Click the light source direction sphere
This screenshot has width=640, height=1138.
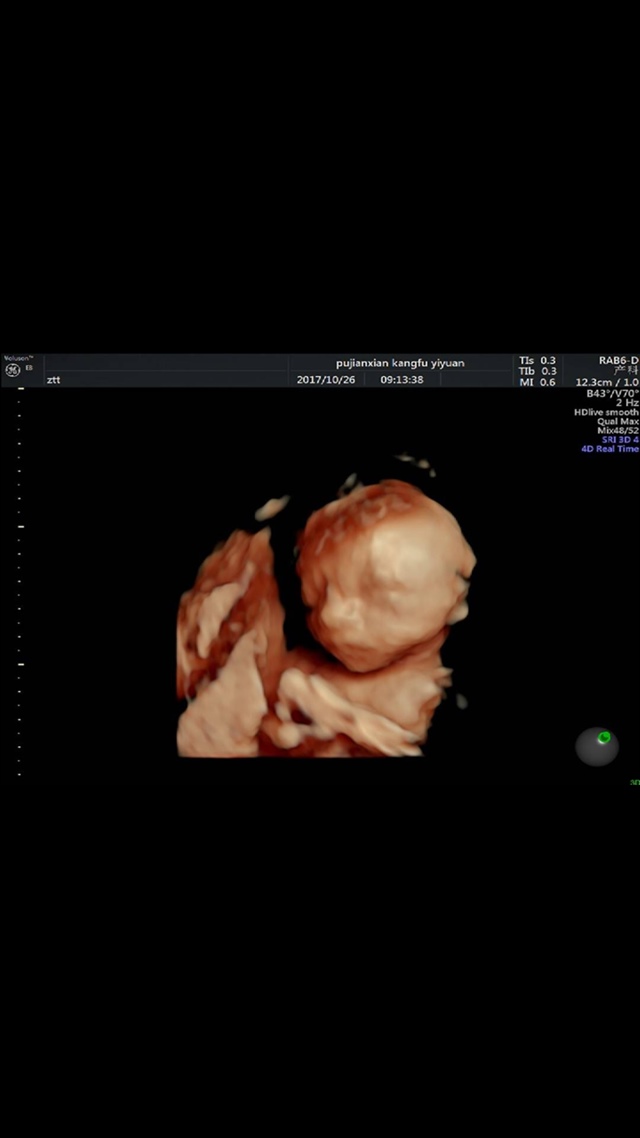click(596, 746)
